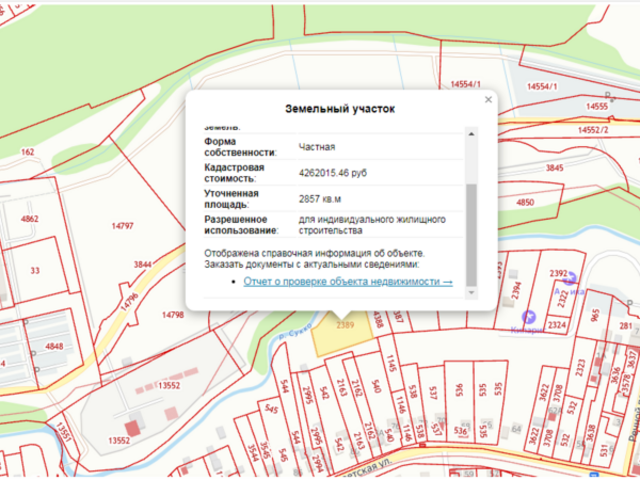640x480 pixels.
Task: Select parcel 14555 on the map
Action: pyautogui.click(x=598, y=105)
